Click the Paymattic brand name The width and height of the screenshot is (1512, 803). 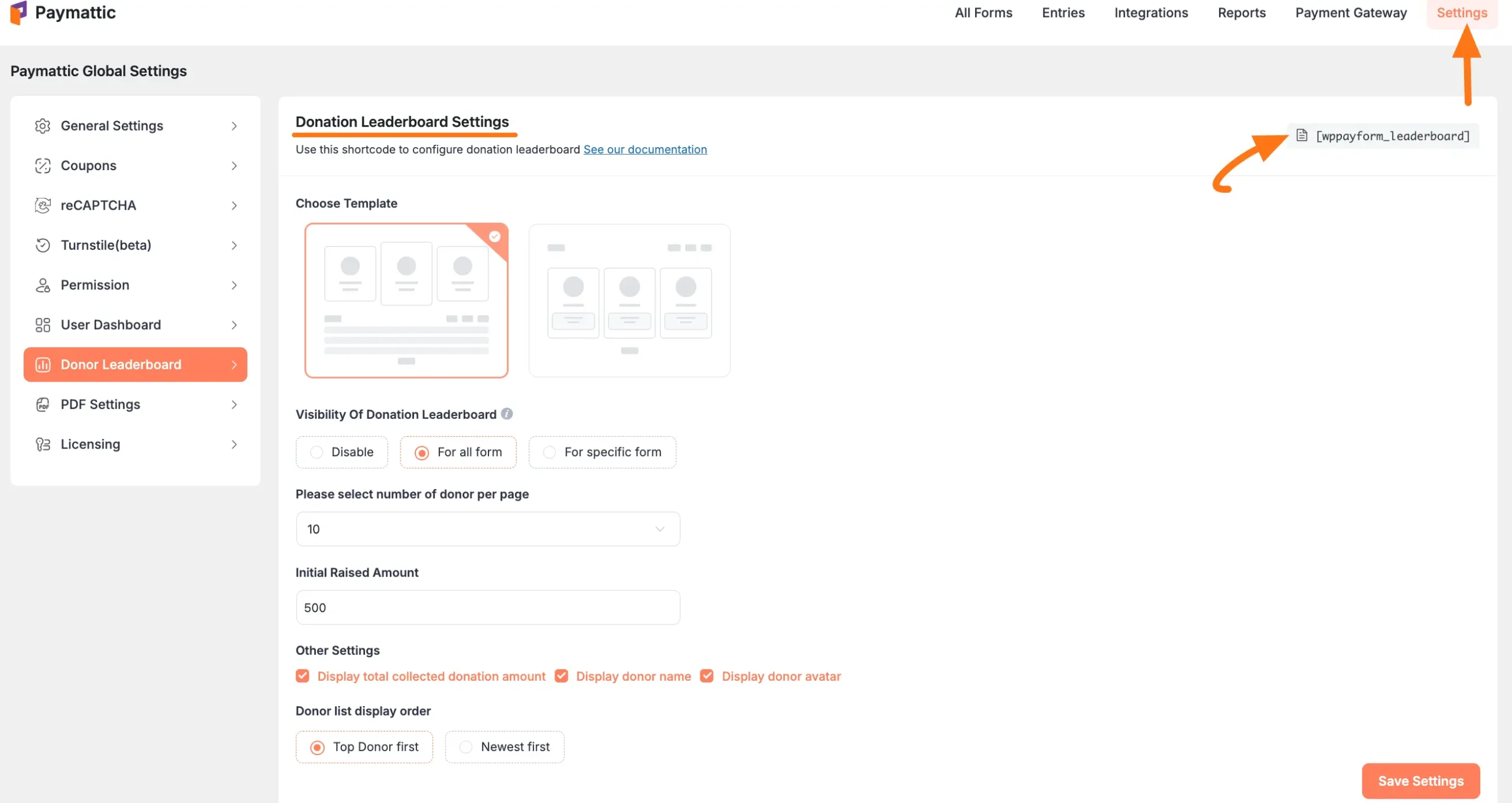coord(75,12)
